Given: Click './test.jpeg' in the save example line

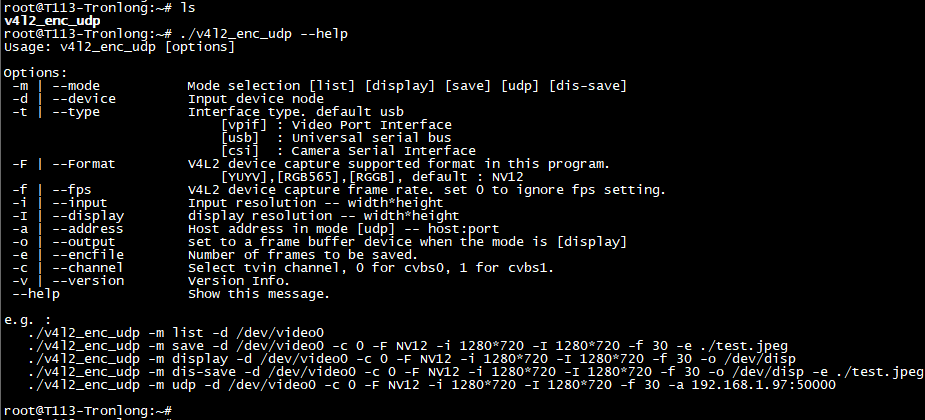Looking at the screenshot, I should (x=748, y=346).
